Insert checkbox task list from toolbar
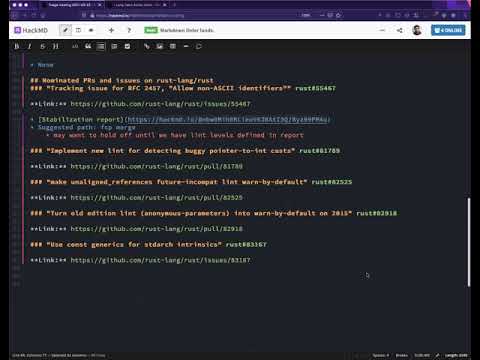The height and width of the screenshot is (360, 480). click(x=127, y=46)
